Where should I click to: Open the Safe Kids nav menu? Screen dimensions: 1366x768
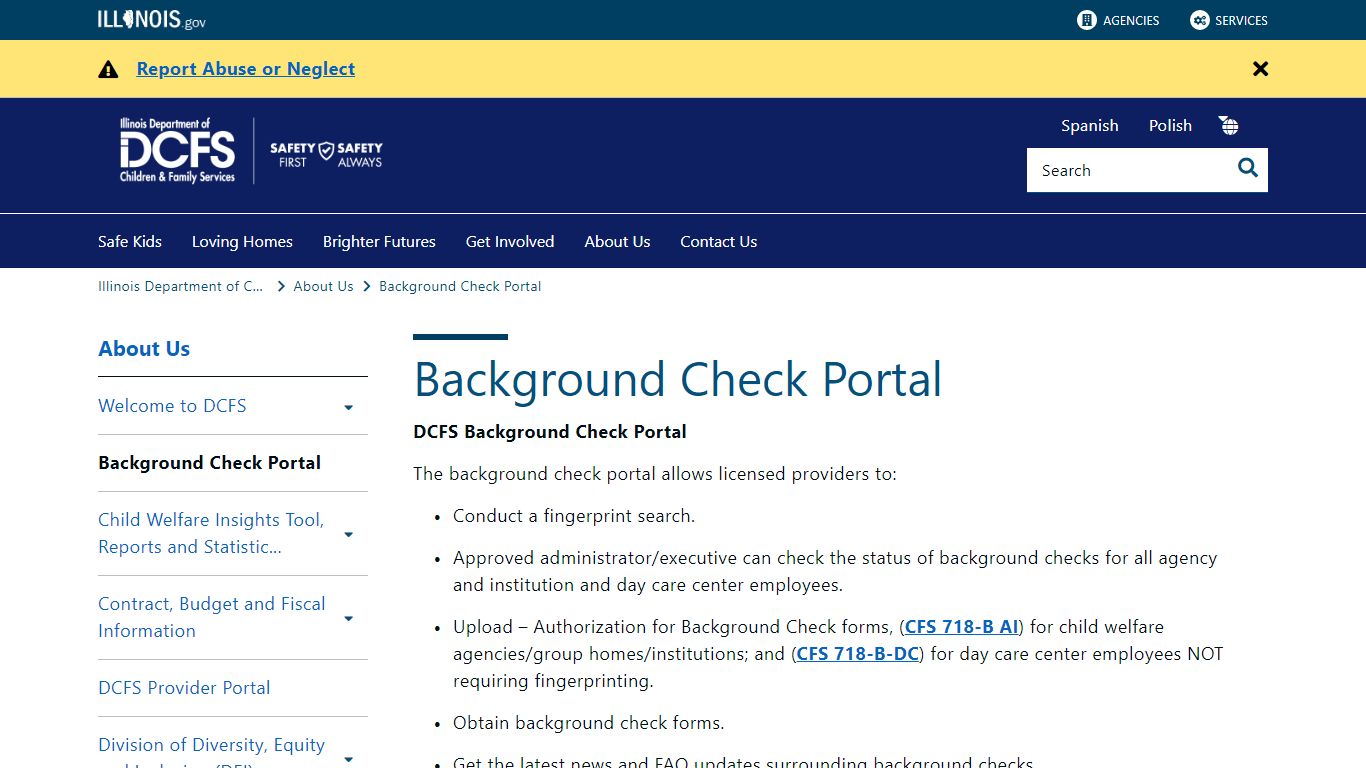[130, 241]
